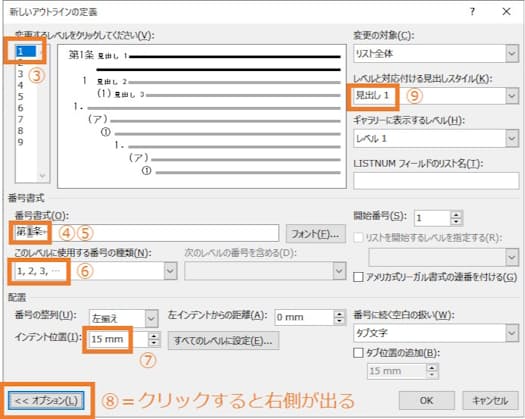Click the help question mark icon

(x=472, y=12)
